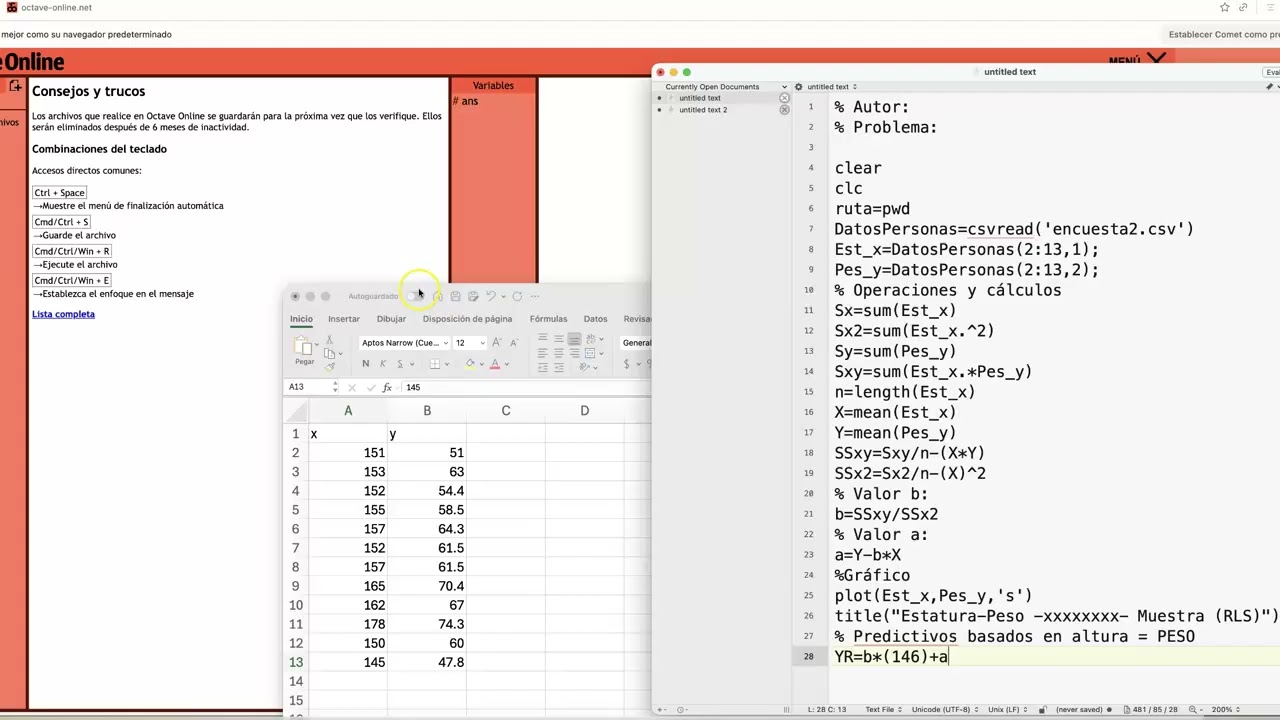Open the 200% zoom level selector
This screenshot has width=1280, height=720.
point(1227,709)
